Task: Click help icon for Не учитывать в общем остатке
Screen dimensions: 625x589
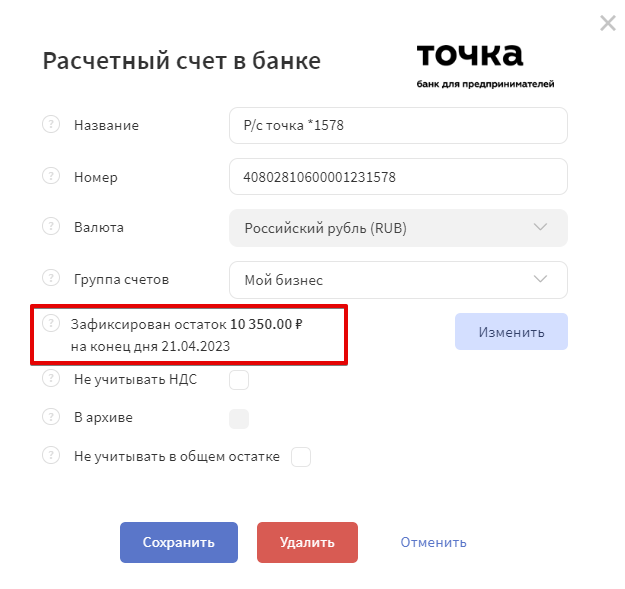Action: pyautogui.click(x=51, y=455)
